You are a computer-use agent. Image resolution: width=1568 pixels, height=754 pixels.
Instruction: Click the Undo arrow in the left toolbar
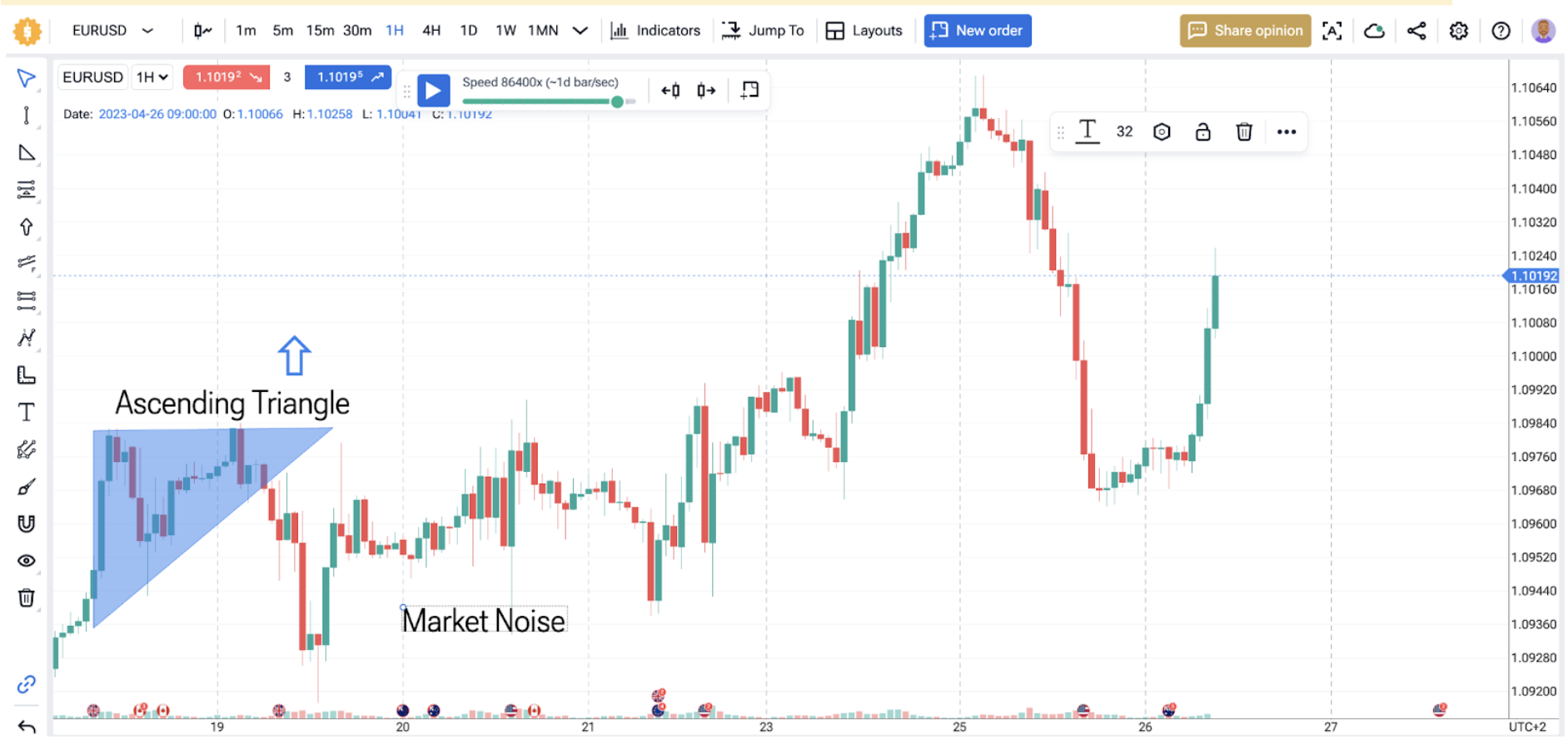click(26, 726)
